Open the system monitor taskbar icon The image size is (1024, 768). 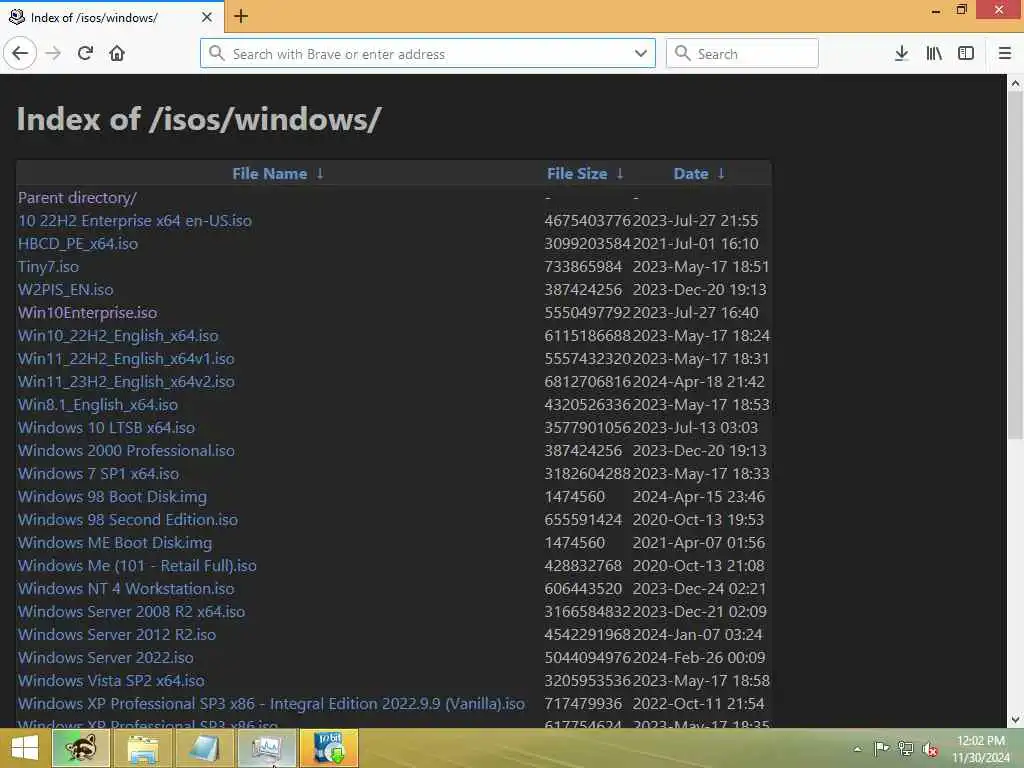point(267,748)
